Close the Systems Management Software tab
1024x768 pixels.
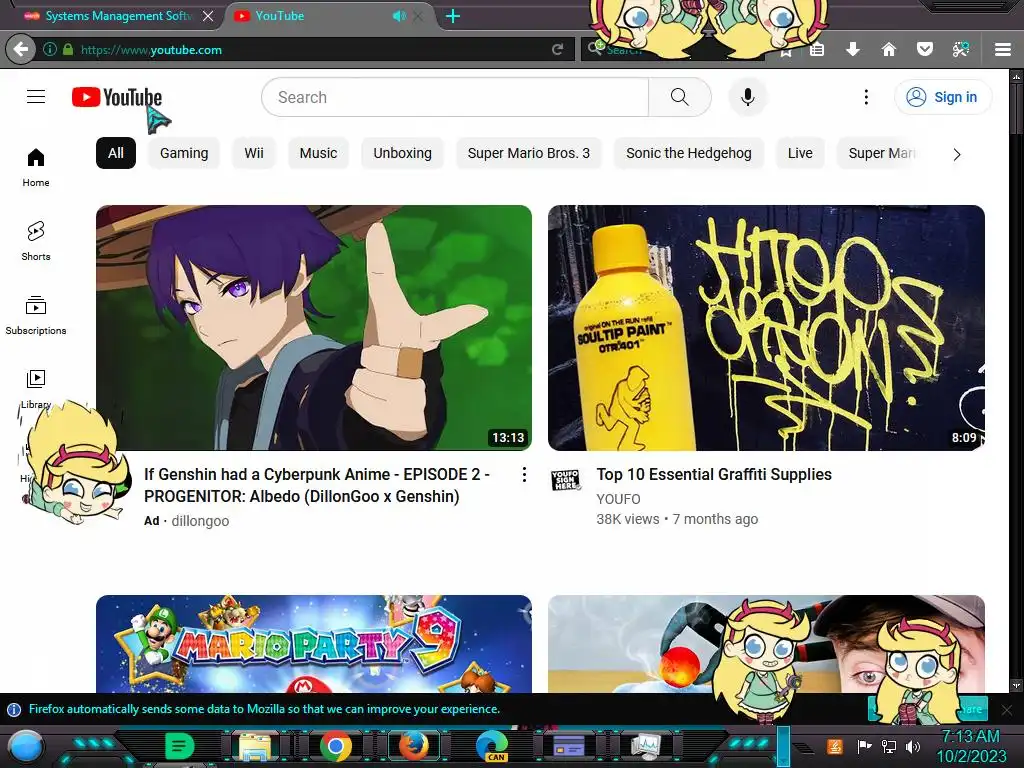coord(208,16)
